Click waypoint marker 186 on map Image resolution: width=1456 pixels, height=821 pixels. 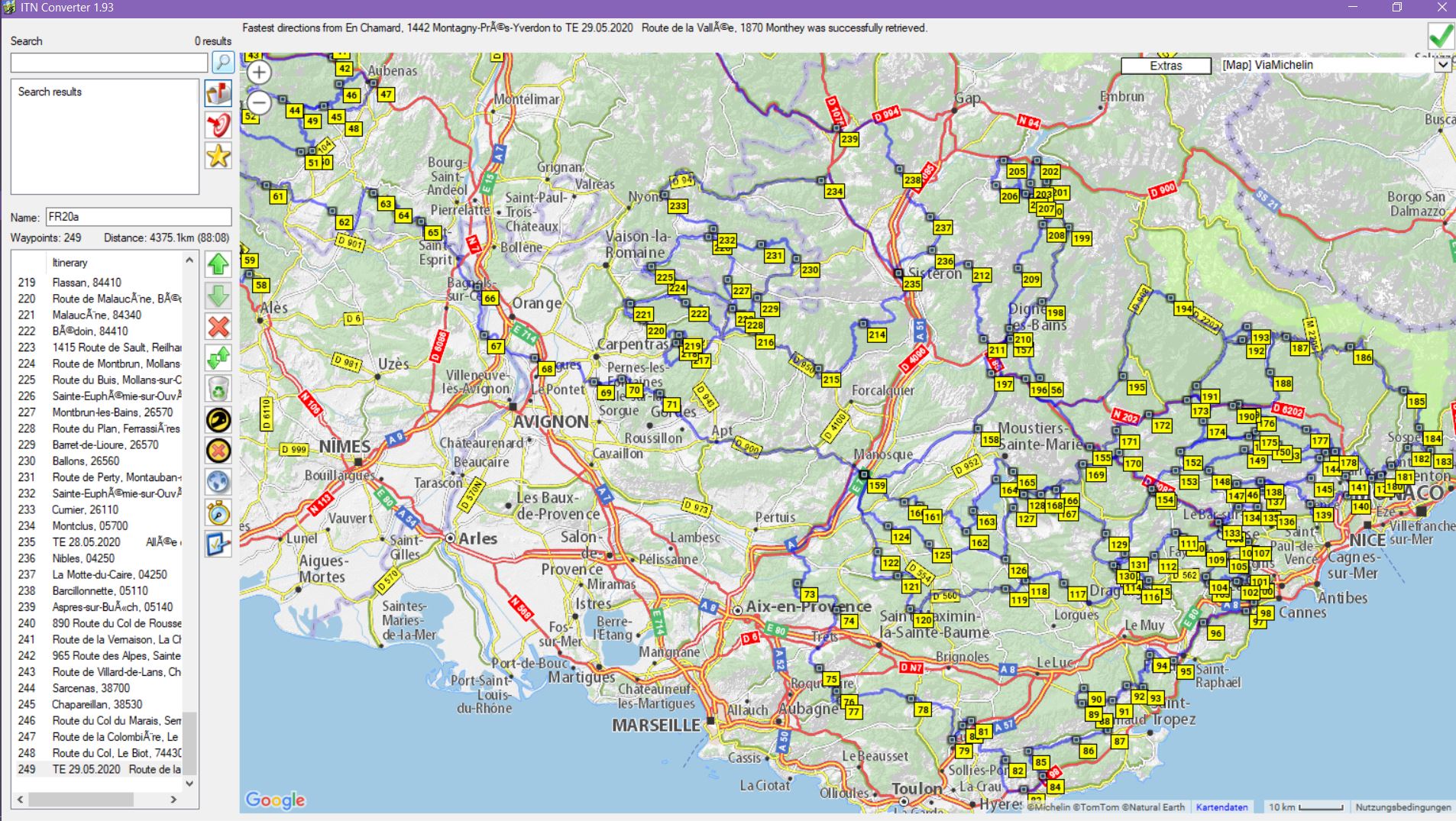pyautogui.click(x=1363, y=357)
